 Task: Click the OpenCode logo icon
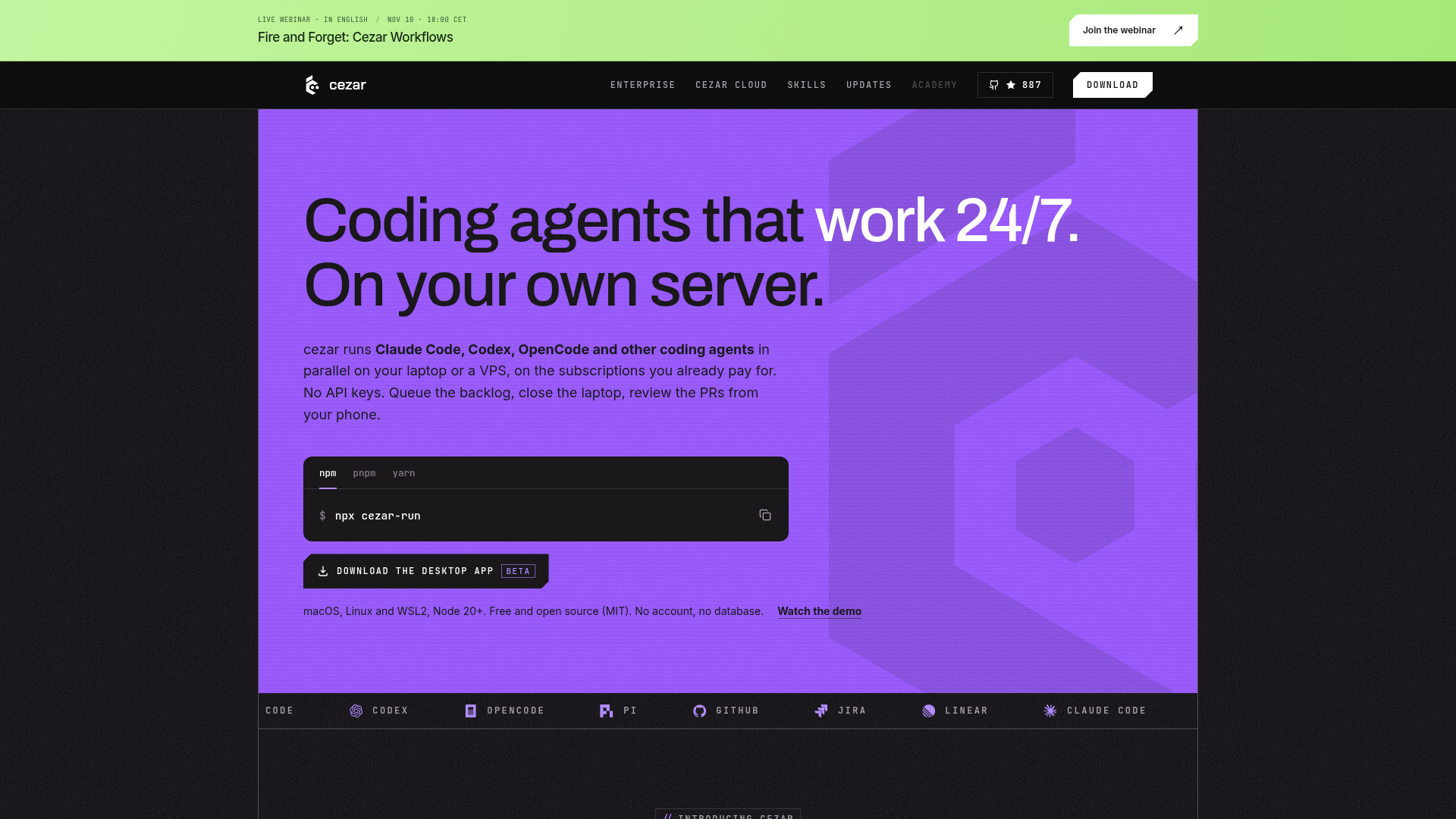coord(471,711)
